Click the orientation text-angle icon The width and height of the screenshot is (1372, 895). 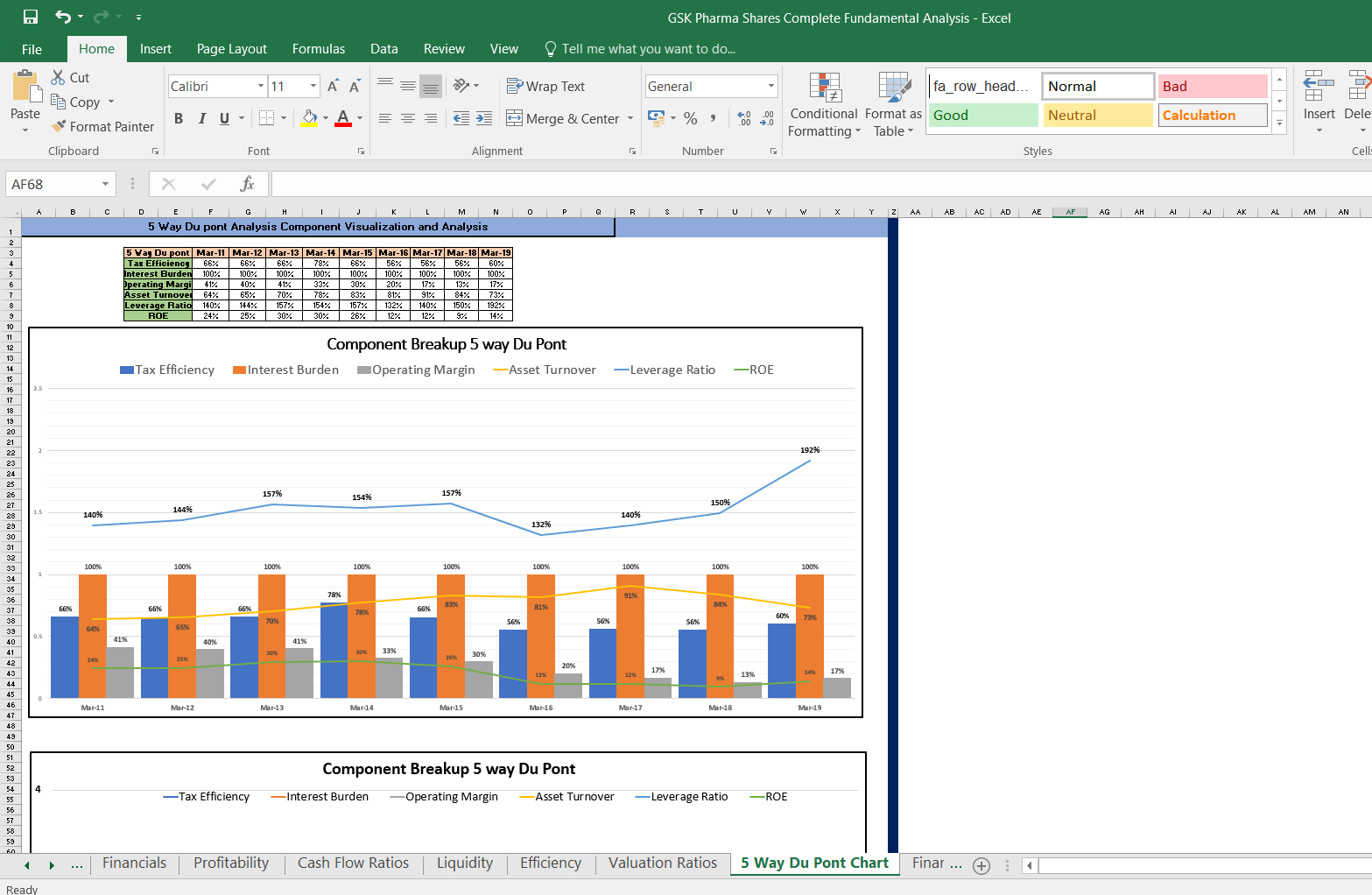461,86
